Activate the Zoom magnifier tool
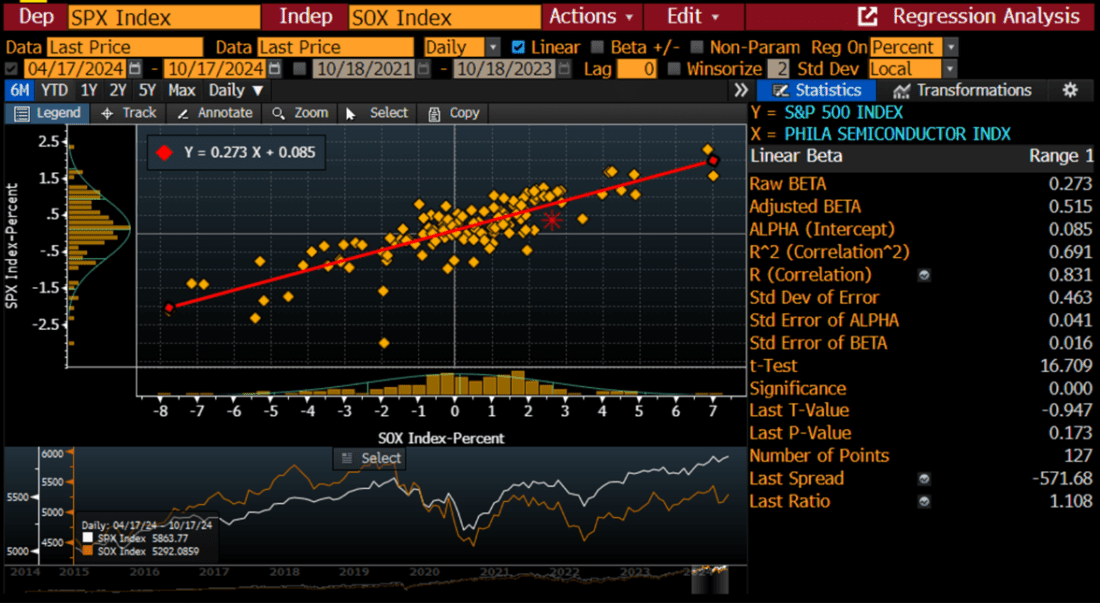This screenshot has width=1100, height=603. pos(300,113)
